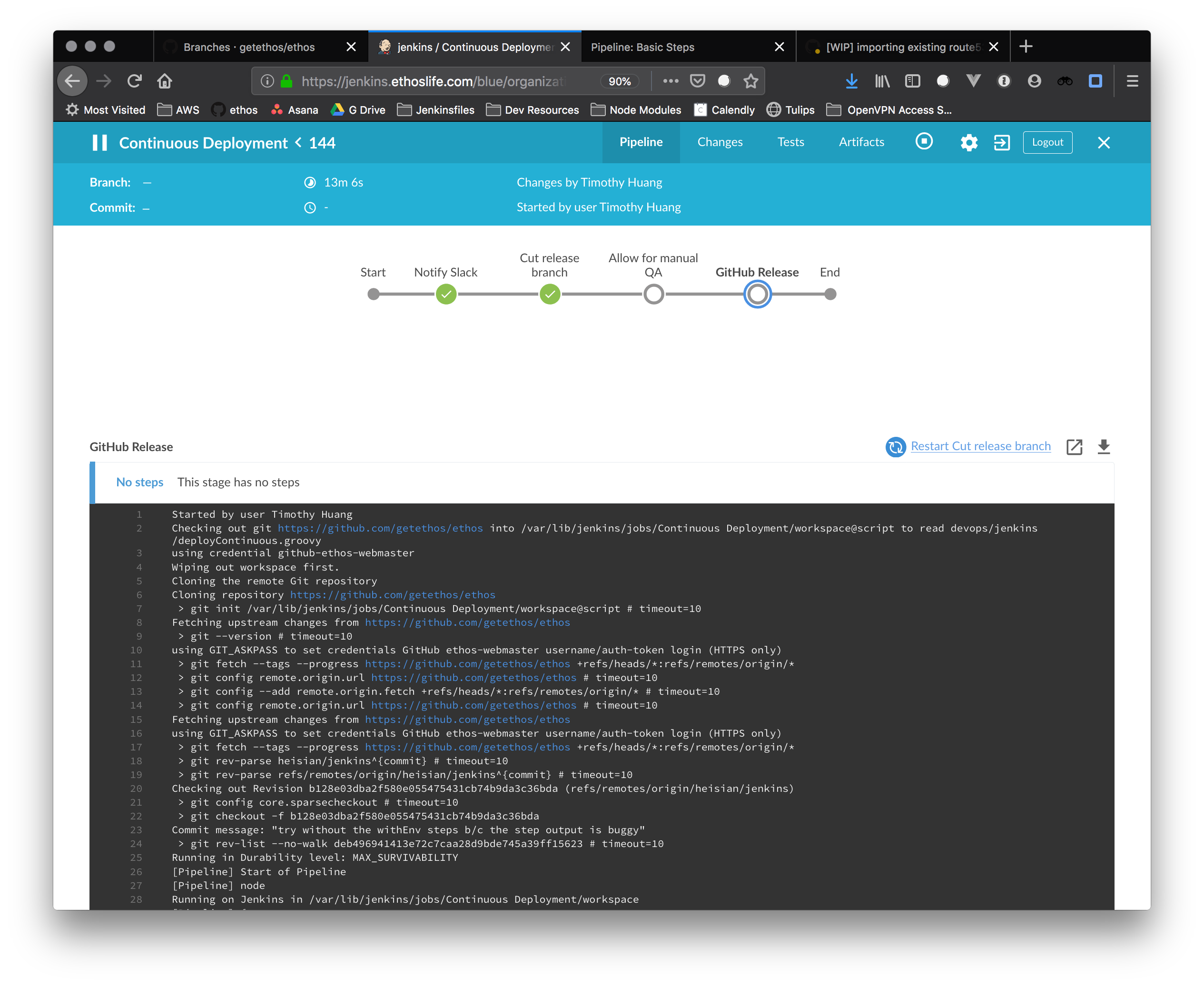Image resolution: width=1204 pixels, height=986 pixels.
Task: Click go to classic Jenkins icon
Action: click(x=1002, y=143)
